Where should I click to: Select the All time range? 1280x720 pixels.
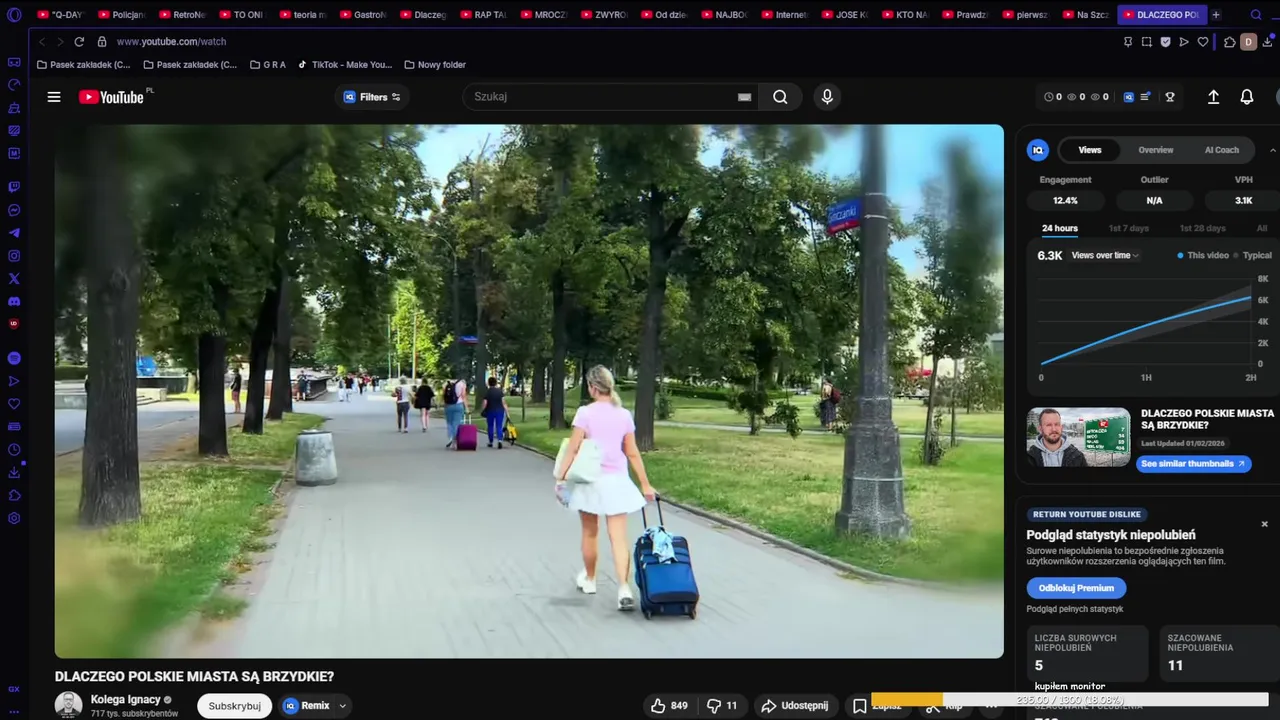(x=1262, y=228)
